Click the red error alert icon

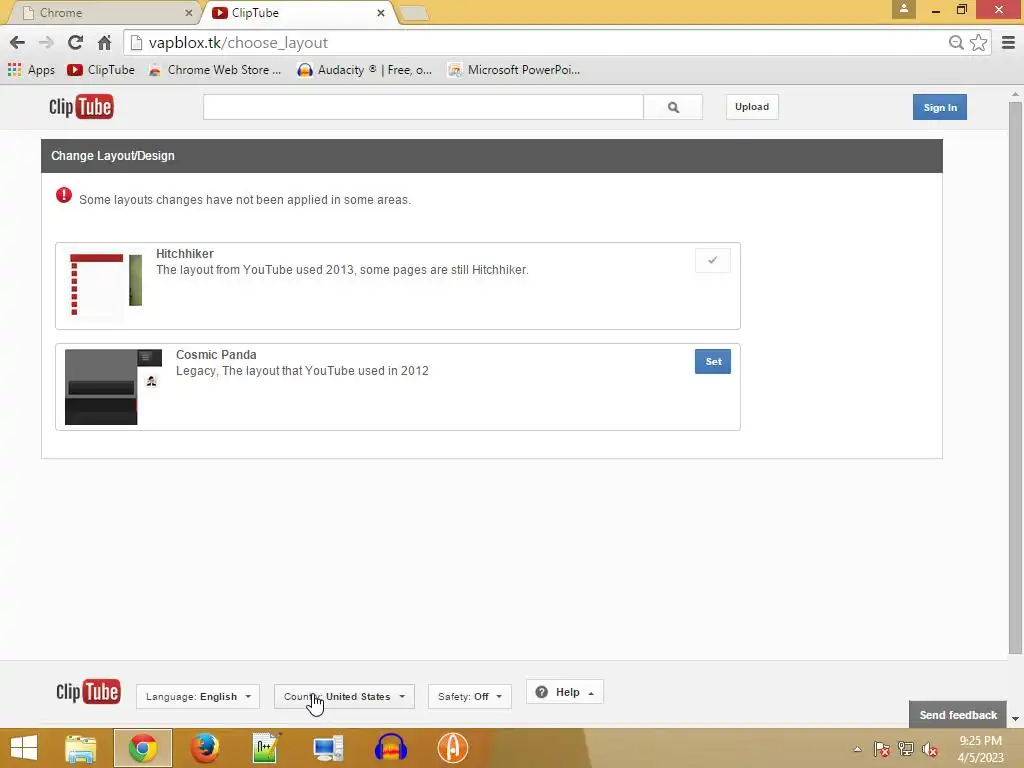64,195
